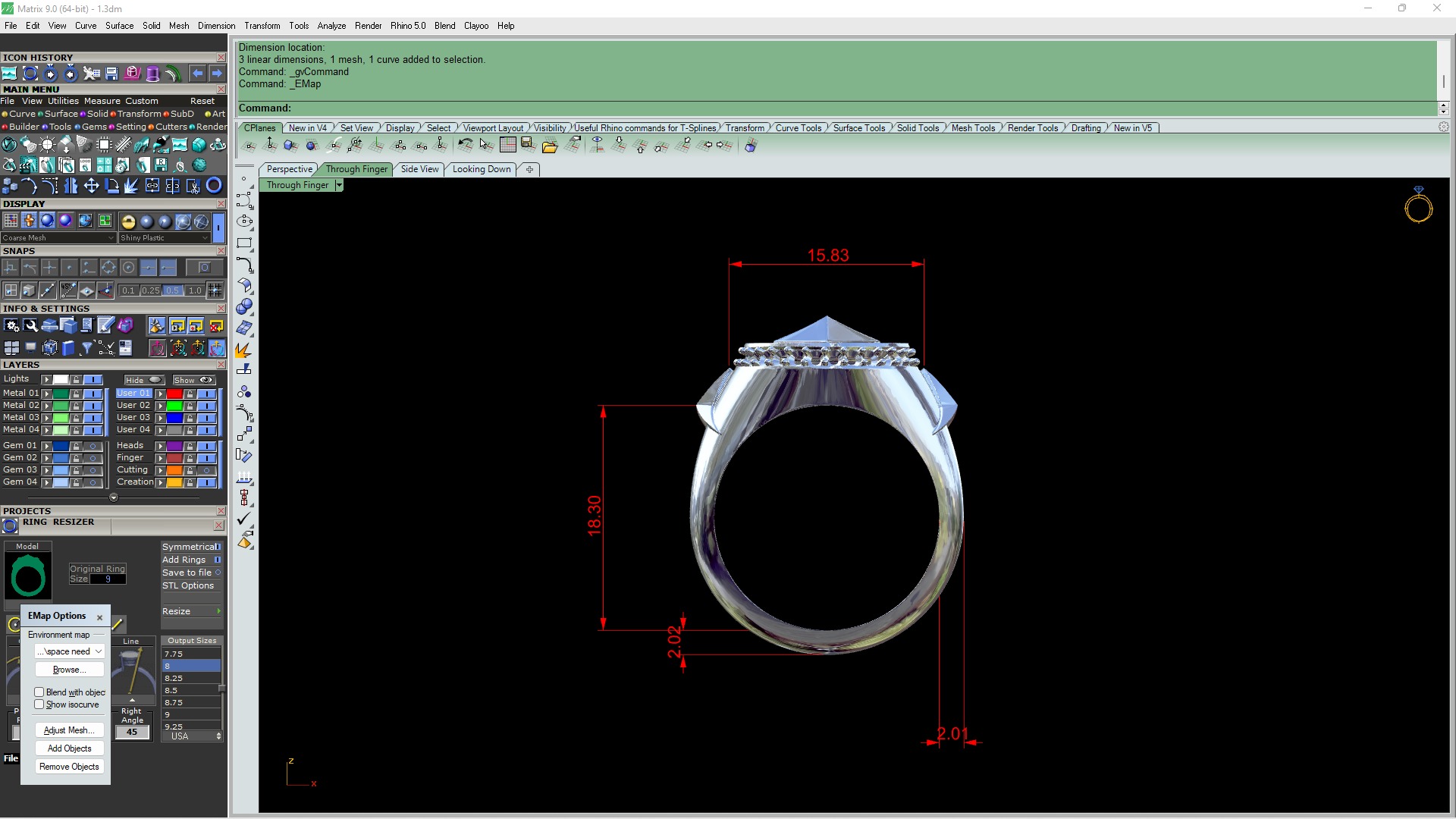Click the blue ring torus icon in Main Menu
Image resolution: width=1456 pixels, height=819 pixels.
[x=215, y=186]
